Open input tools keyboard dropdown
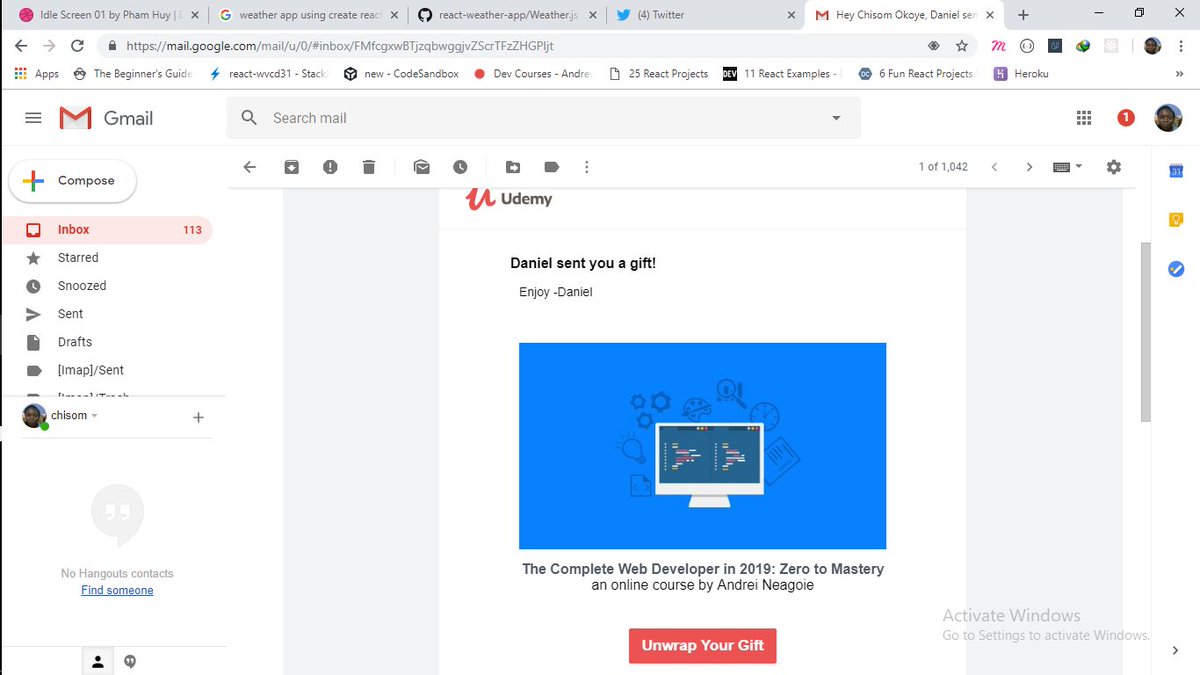The height and width of the screenshot is (675, 1200). point(1068,167)
